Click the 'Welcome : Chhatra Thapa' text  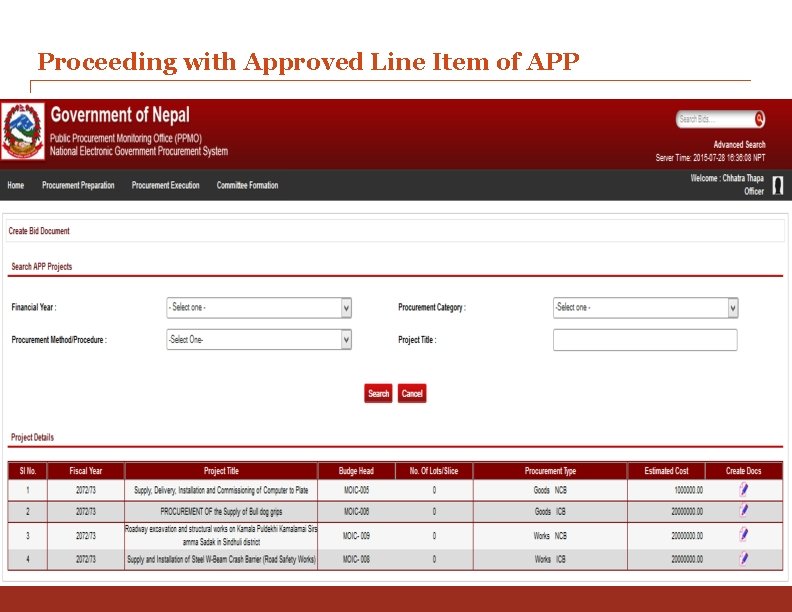pyautogui.click(x=727, y=178)
